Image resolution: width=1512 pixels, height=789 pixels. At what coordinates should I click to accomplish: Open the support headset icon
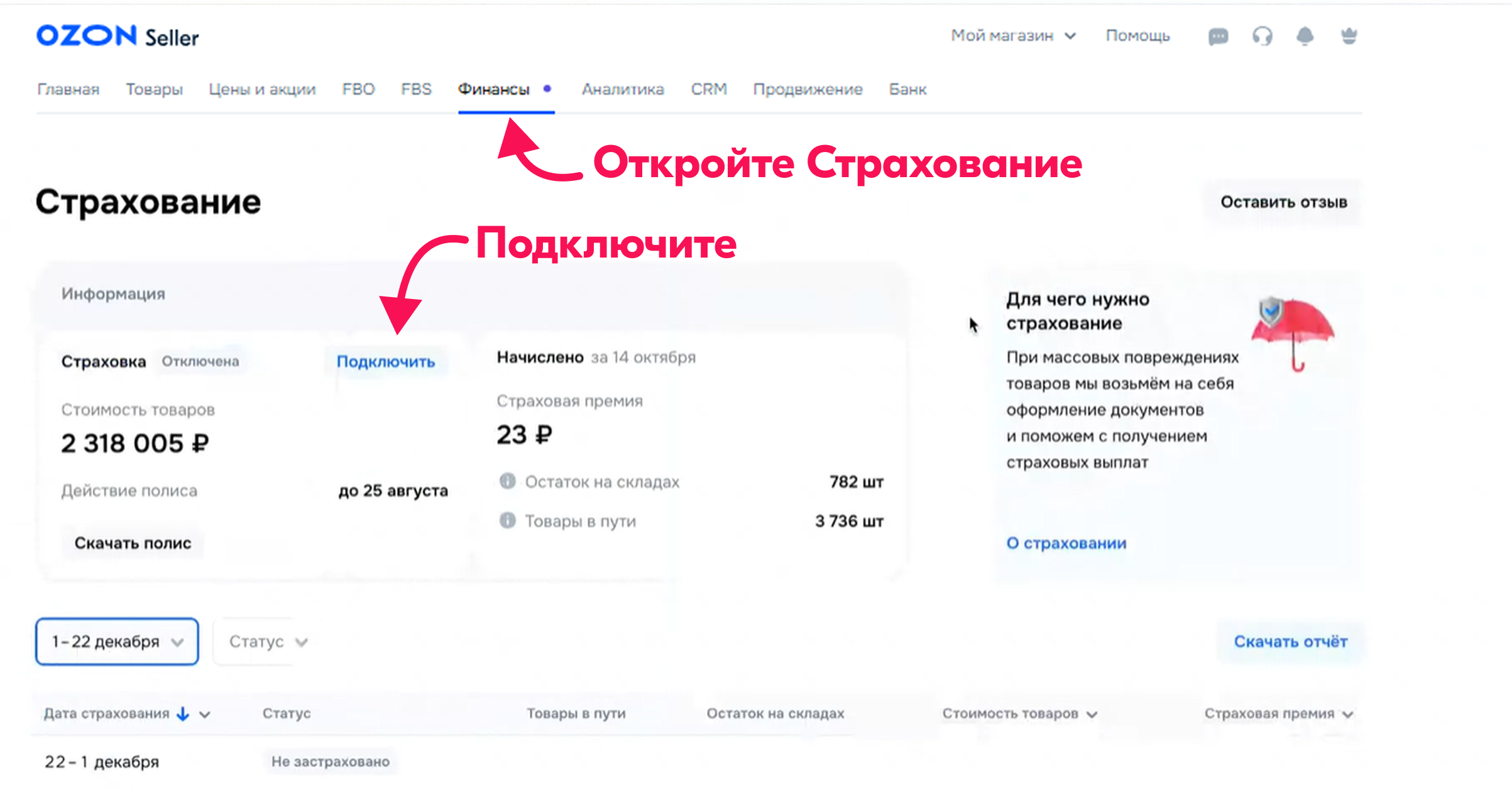[1262, 36]
